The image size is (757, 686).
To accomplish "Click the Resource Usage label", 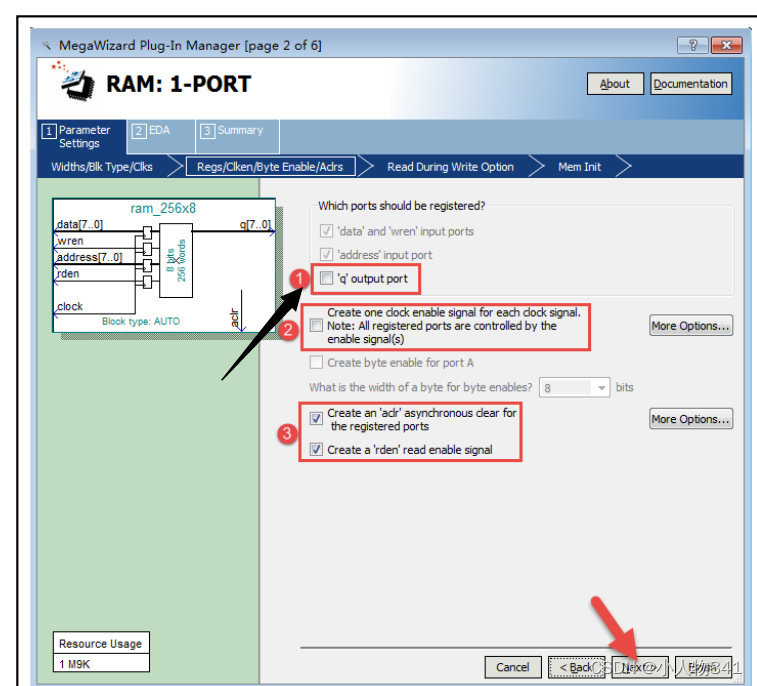I will [x=100, y=644].
